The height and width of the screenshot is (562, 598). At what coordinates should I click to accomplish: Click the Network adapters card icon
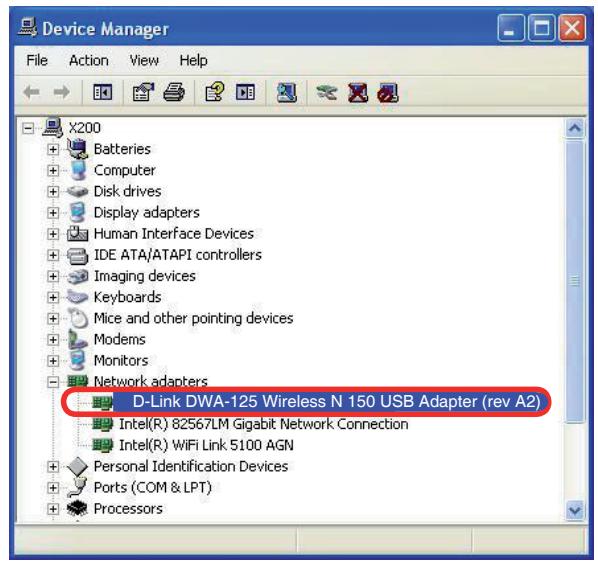point(77,381)
